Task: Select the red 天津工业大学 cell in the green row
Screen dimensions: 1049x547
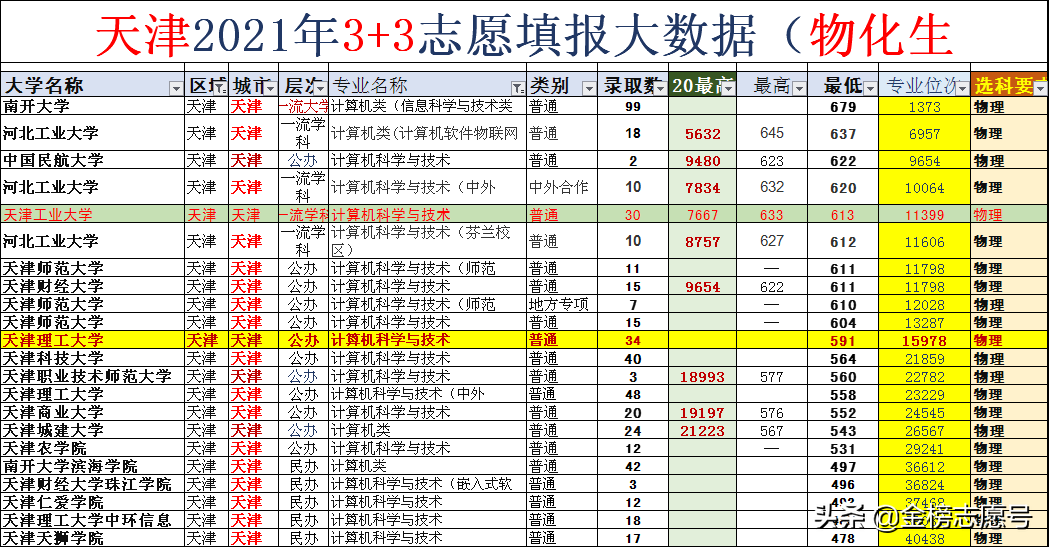Action: tap(92, 215)
